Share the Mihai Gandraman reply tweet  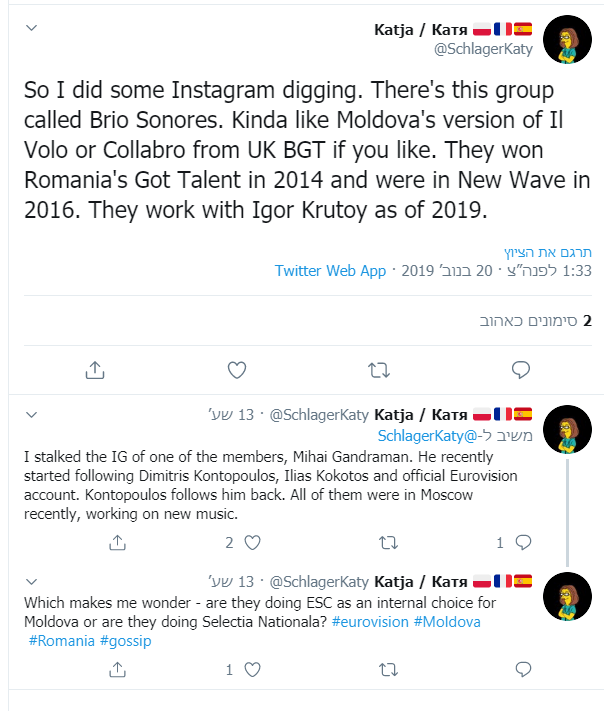point(117,543)
